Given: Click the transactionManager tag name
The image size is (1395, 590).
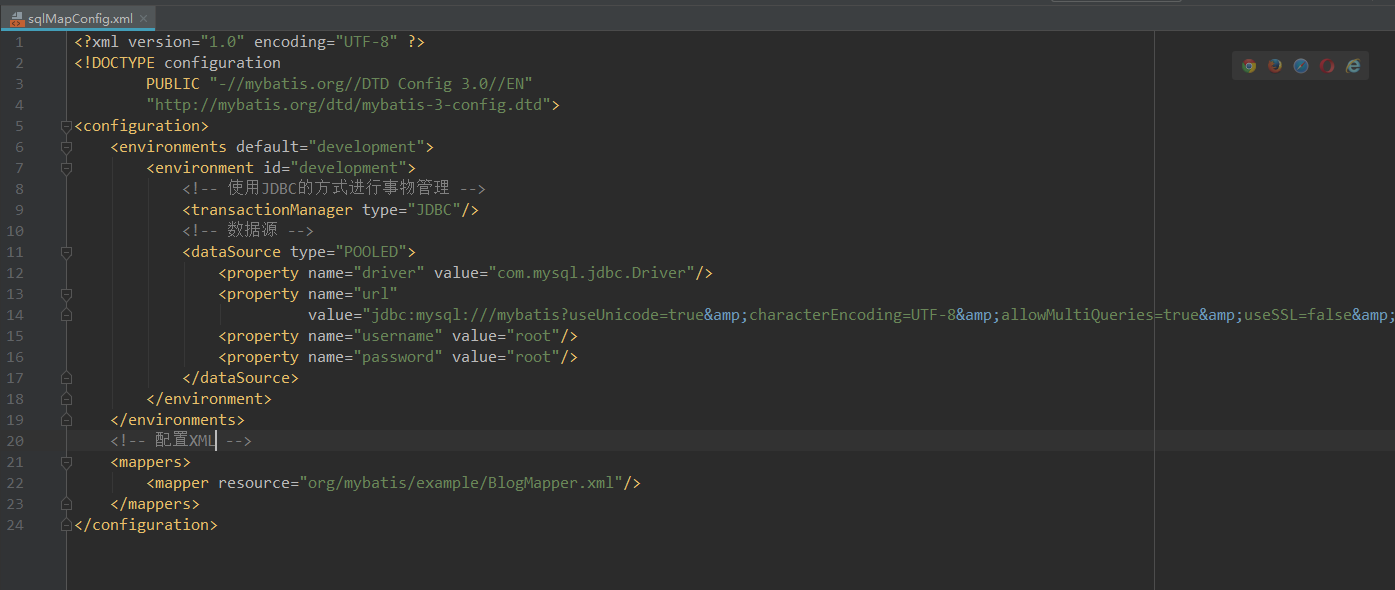Looking at the screenshot, I should point(271,210).
